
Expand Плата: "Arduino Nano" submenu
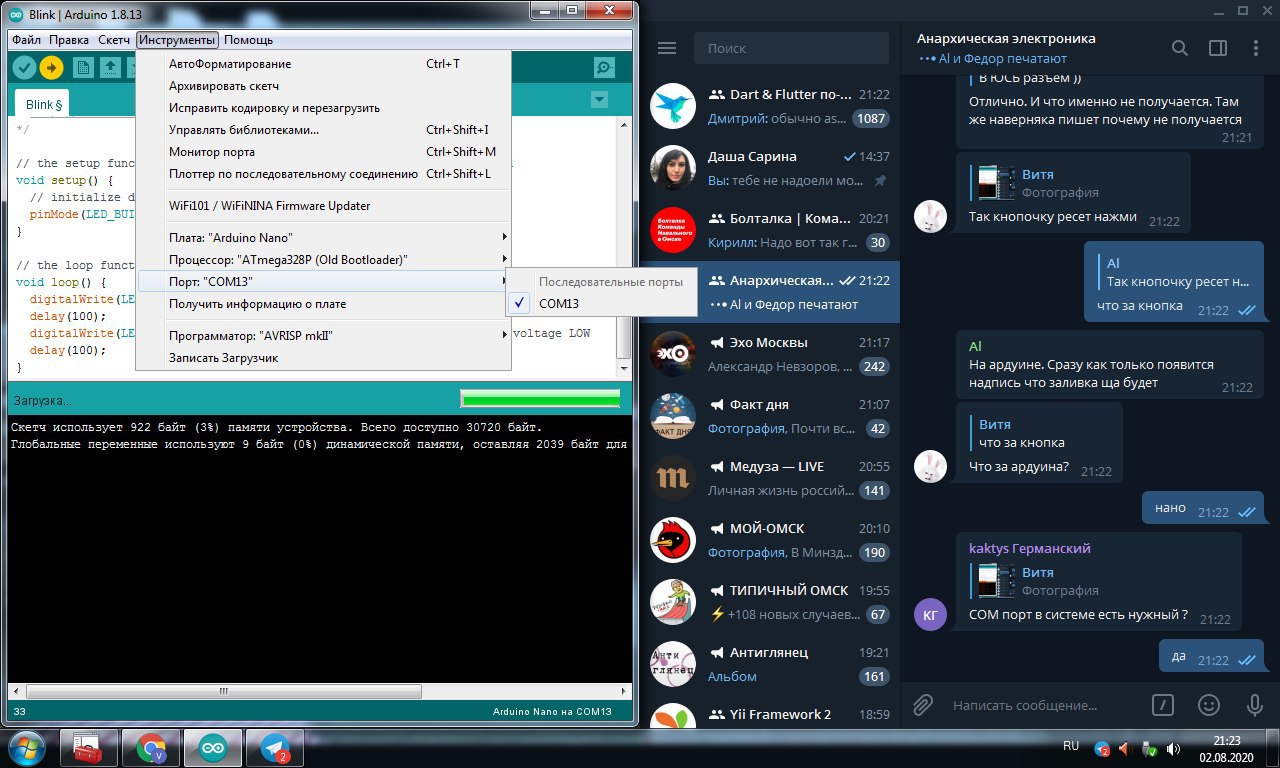point(323,238)
